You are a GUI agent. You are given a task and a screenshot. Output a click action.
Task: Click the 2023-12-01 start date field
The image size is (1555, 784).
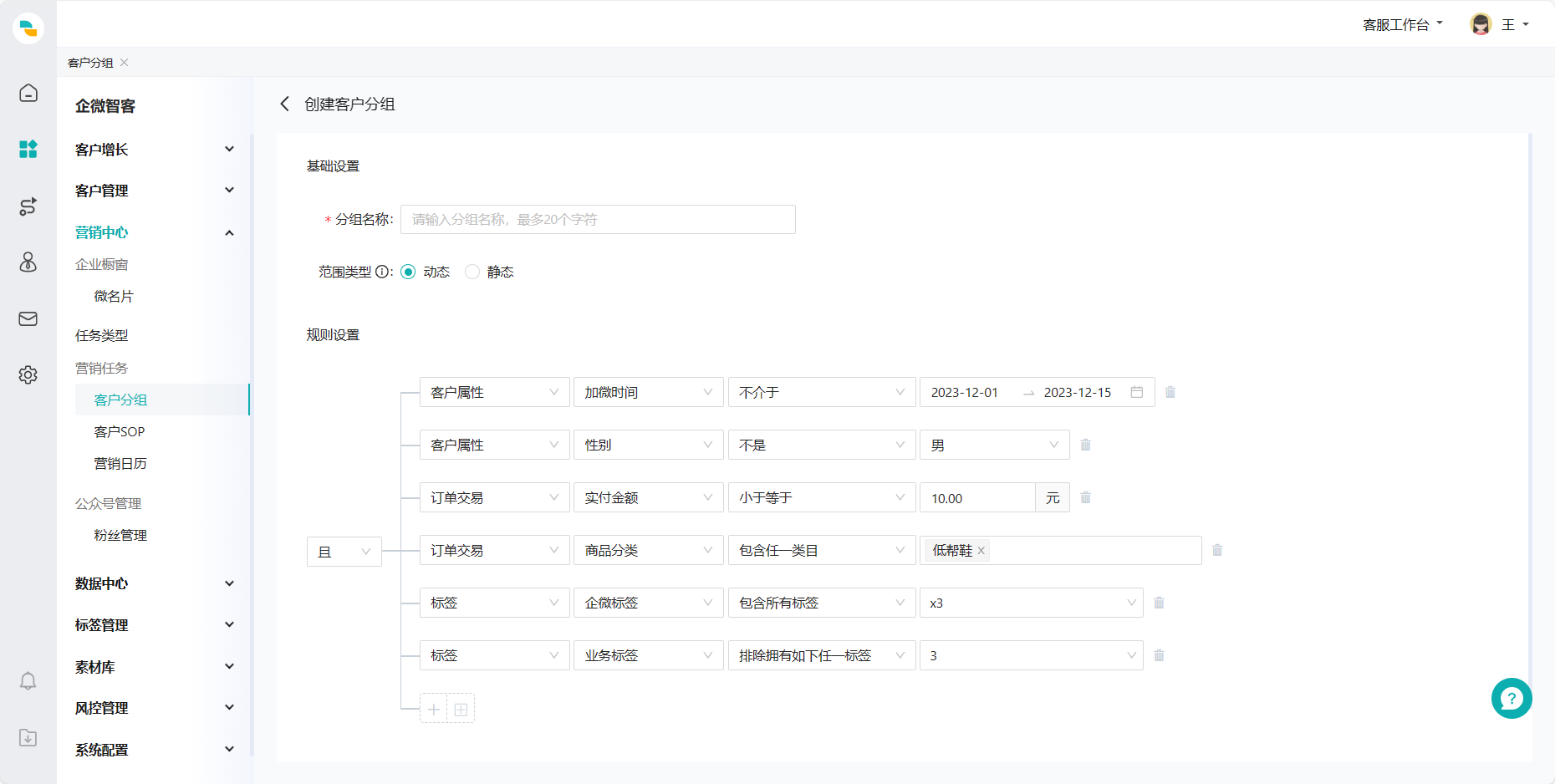point(965,392)
